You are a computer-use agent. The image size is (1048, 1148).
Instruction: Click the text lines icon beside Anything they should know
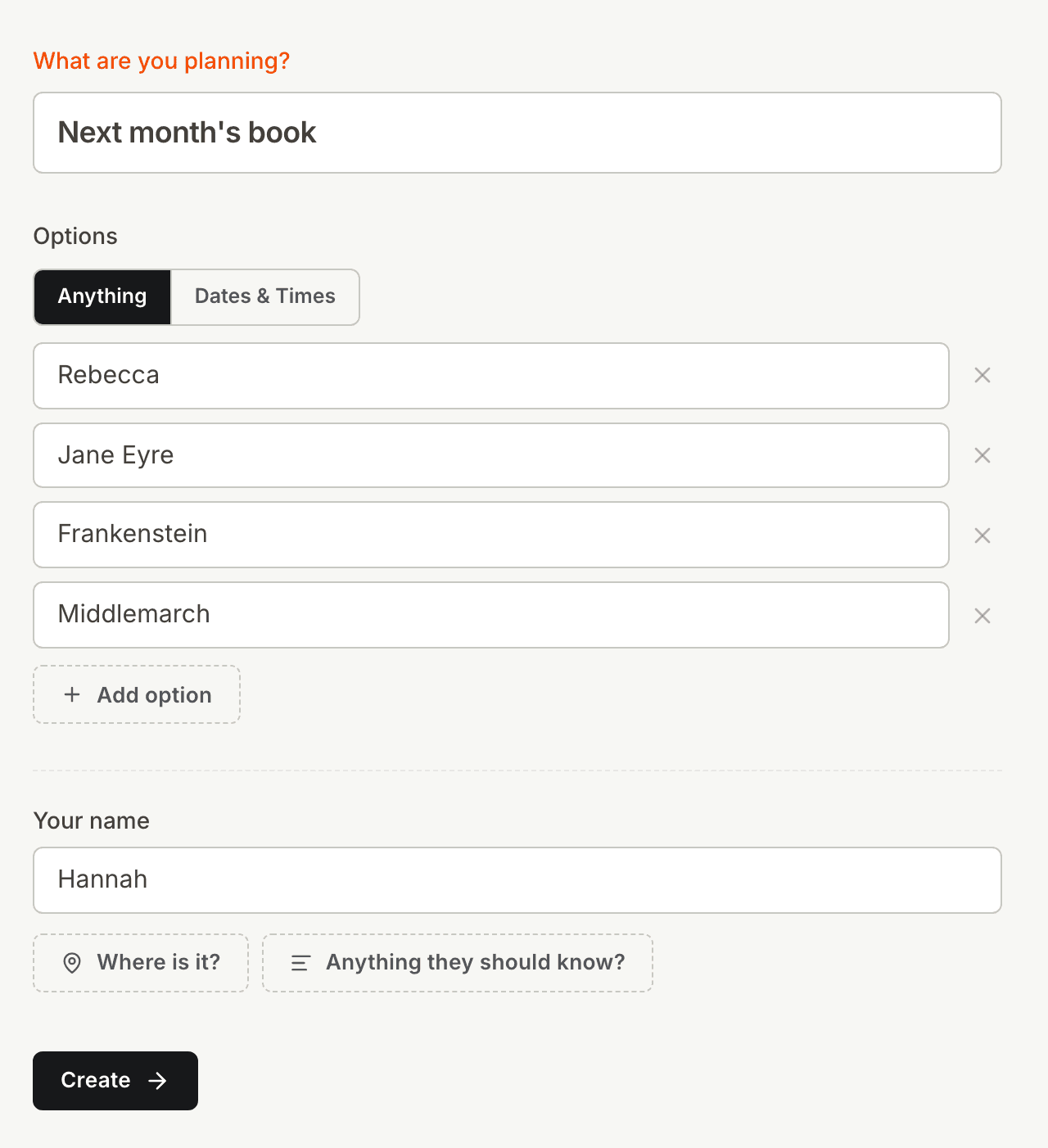(301, 963)
